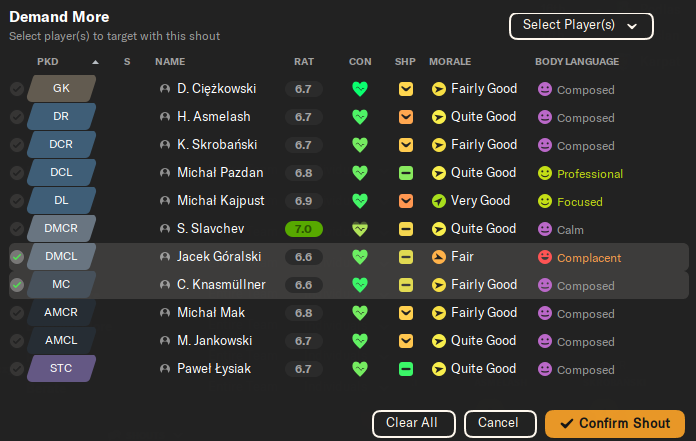Open the Select Player(s) dropdown

click(581, 25)
